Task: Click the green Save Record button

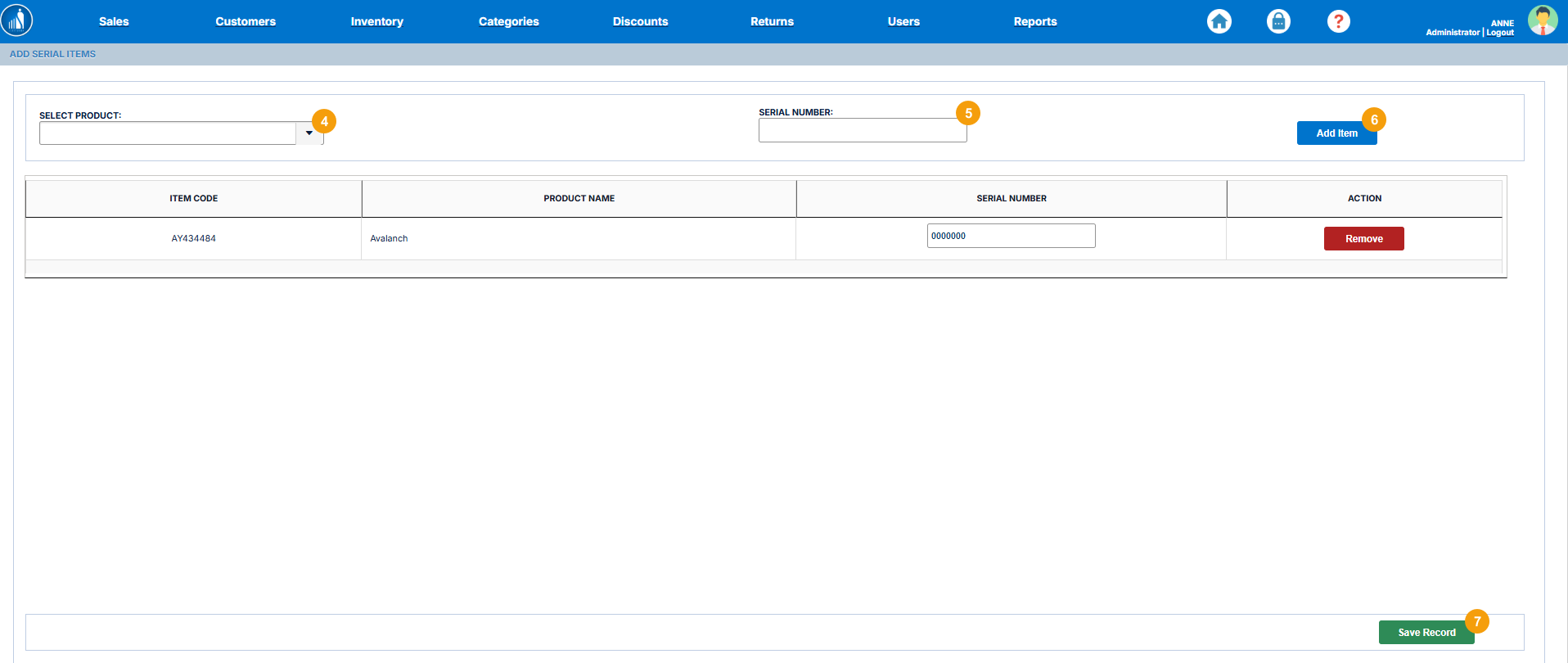Action: [1426, 633]
